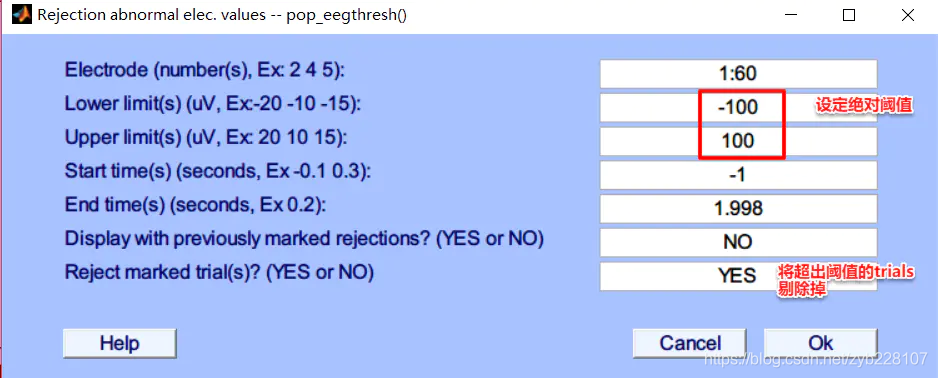Image resolution: width=938 pixels, height=378 pixels.
Task: Select the Lower limit field with -100
Action: click(738, 108)
